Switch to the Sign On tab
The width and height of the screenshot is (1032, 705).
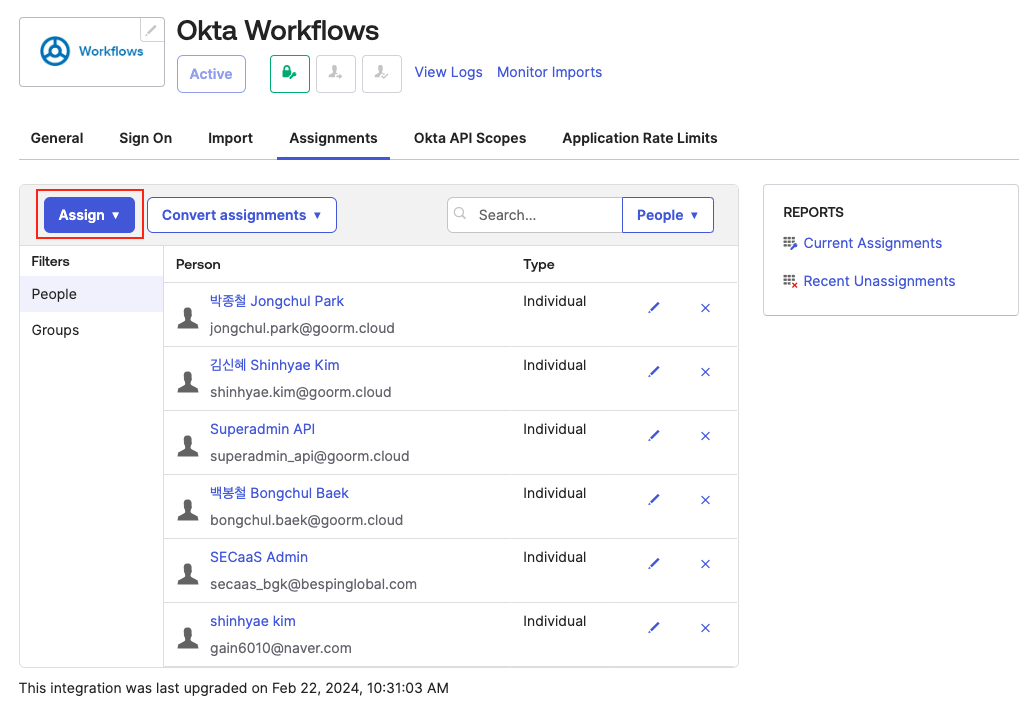pyautogui.click(x=146, y=138)
